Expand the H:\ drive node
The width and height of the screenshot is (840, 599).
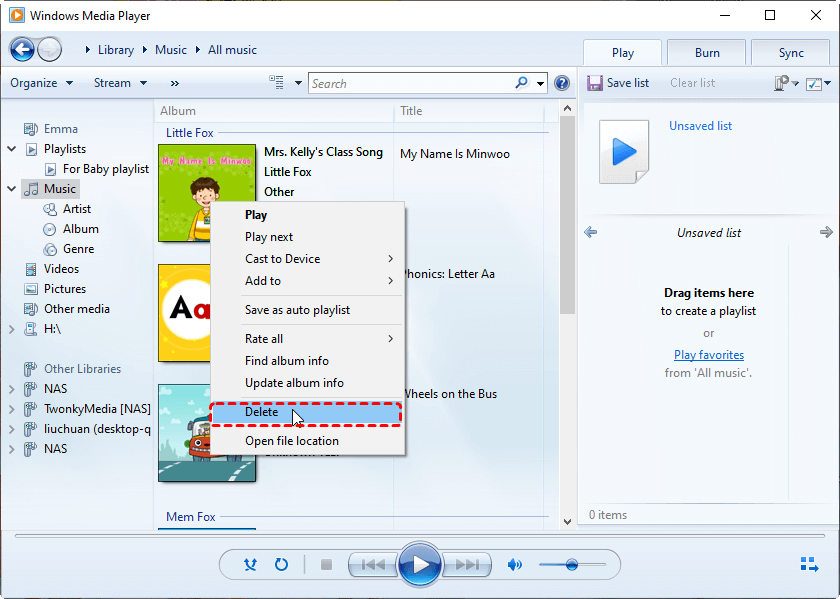[11, 329]
